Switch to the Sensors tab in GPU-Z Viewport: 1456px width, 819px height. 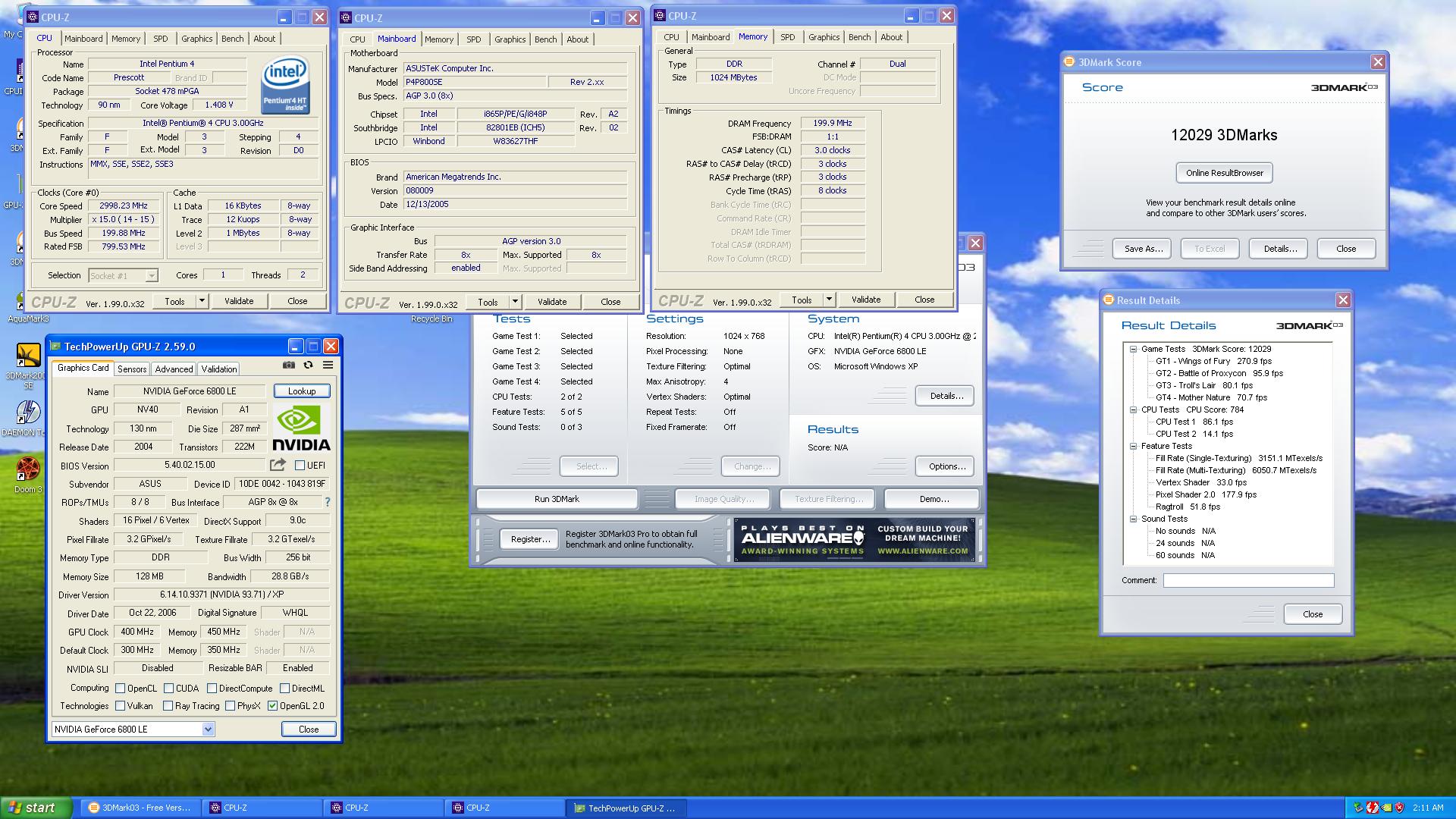click(x=132, y=369)
